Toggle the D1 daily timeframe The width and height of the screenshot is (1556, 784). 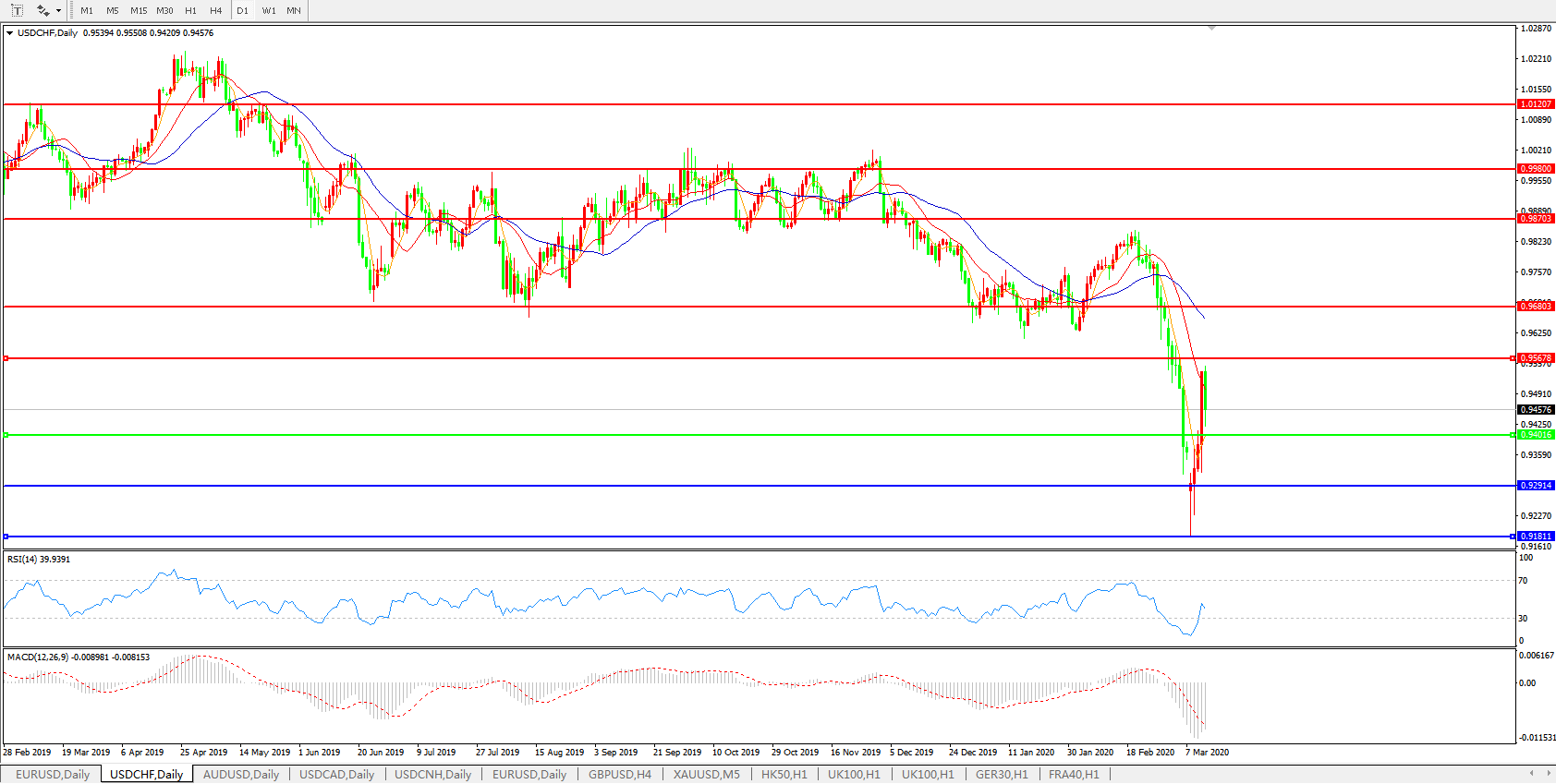[242, 11]
